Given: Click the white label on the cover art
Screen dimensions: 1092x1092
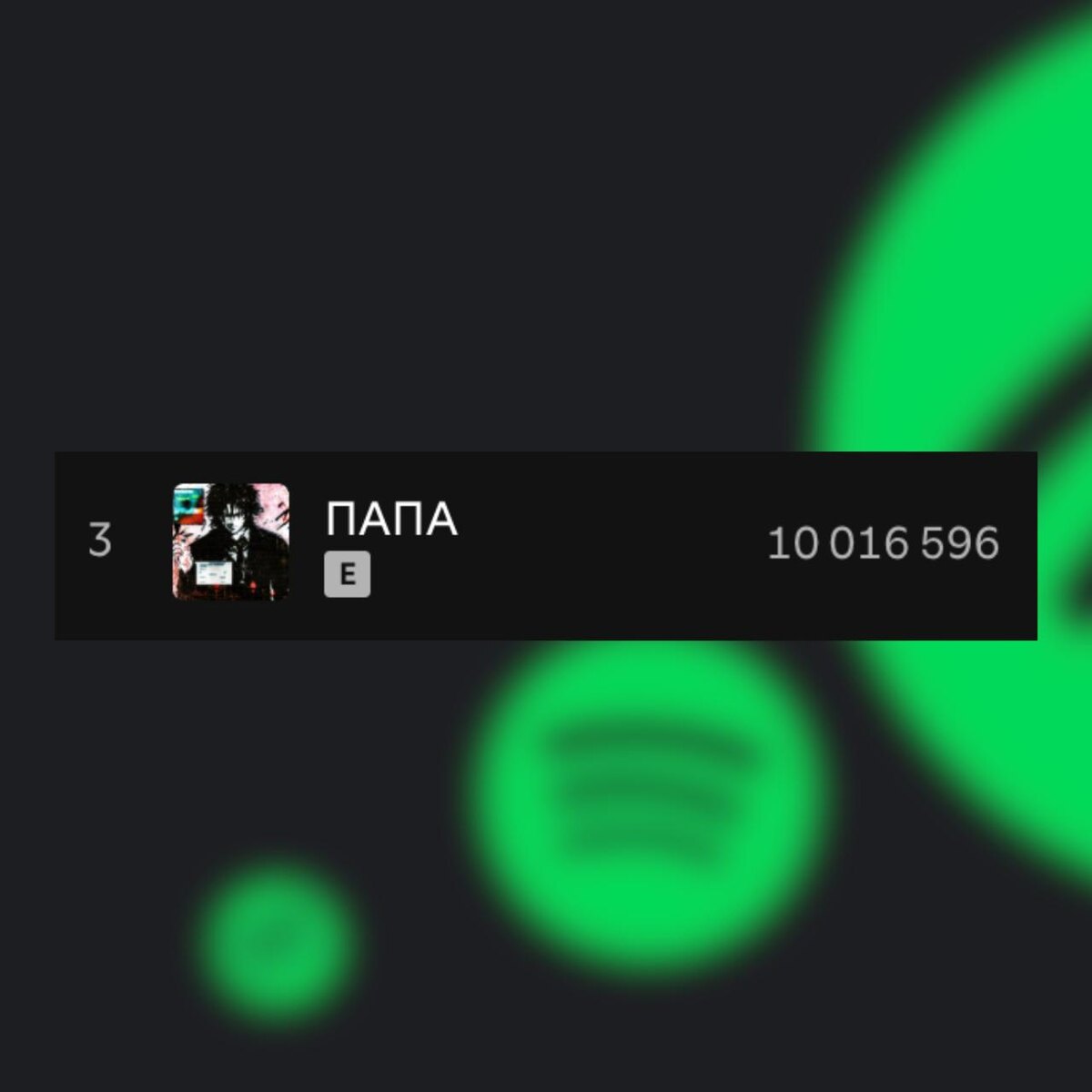Looking at the screenshot, I should coord(216,573).
